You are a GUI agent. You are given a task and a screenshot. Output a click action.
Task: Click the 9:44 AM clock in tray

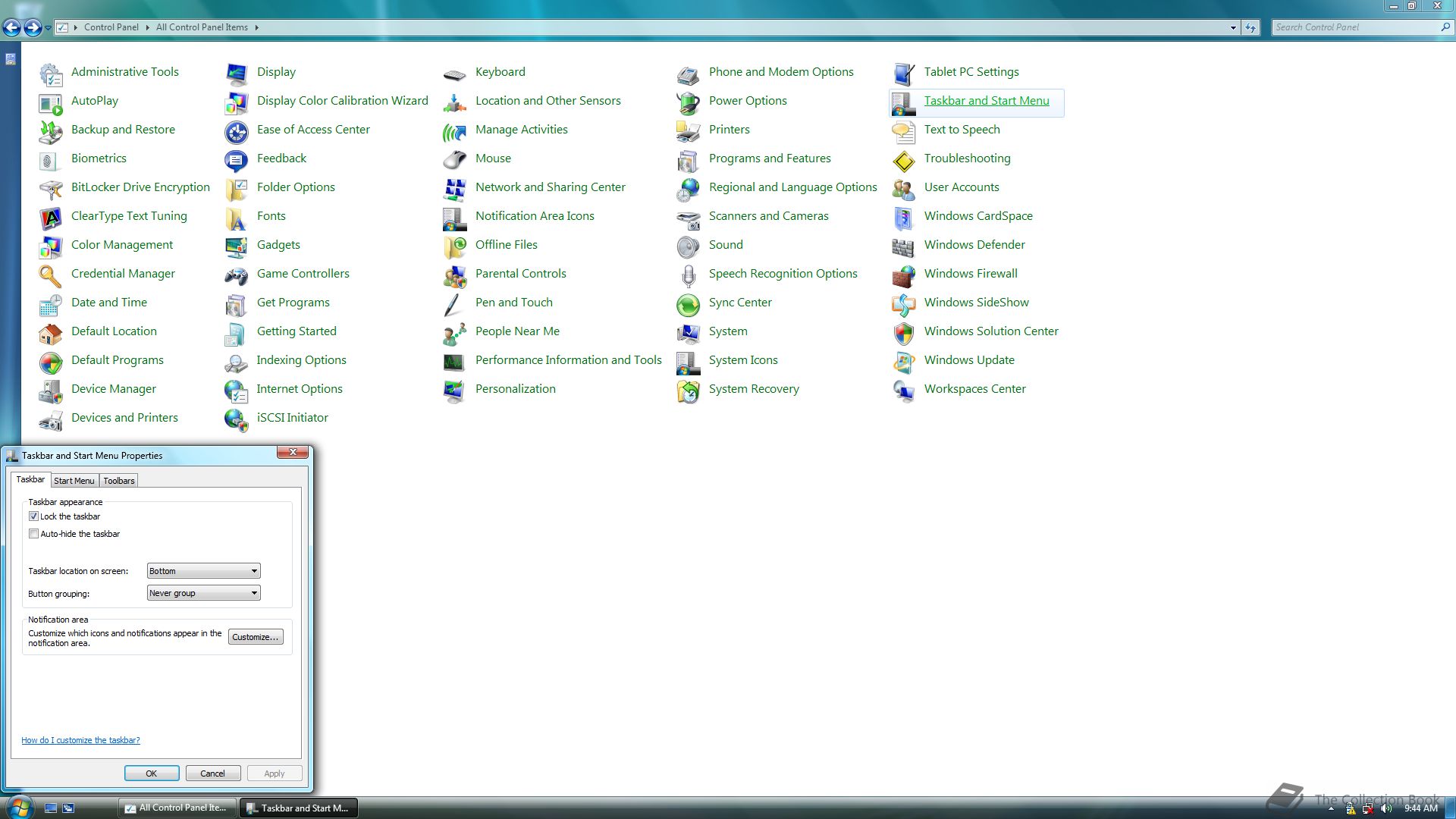pyautogui.click(x=1421, y=808)
